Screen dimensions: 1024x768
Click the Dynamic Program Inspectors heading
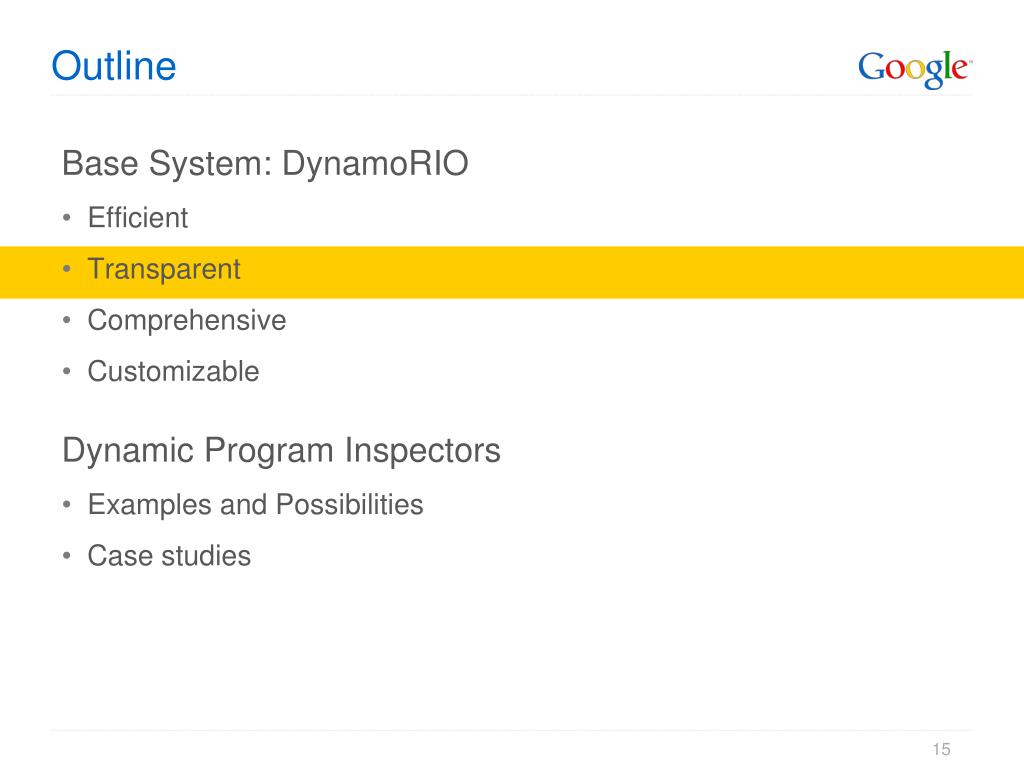point(281,451)
